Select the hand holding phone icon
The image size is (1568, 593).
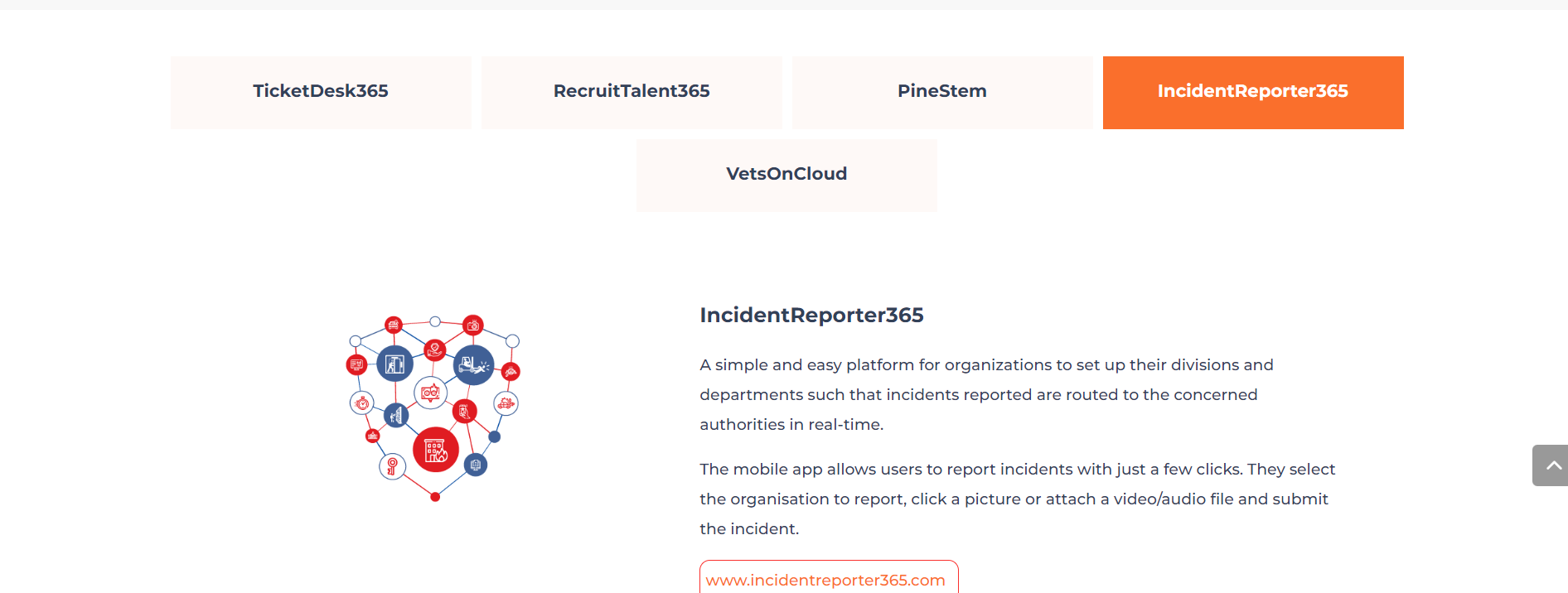(x=464, y=411)
